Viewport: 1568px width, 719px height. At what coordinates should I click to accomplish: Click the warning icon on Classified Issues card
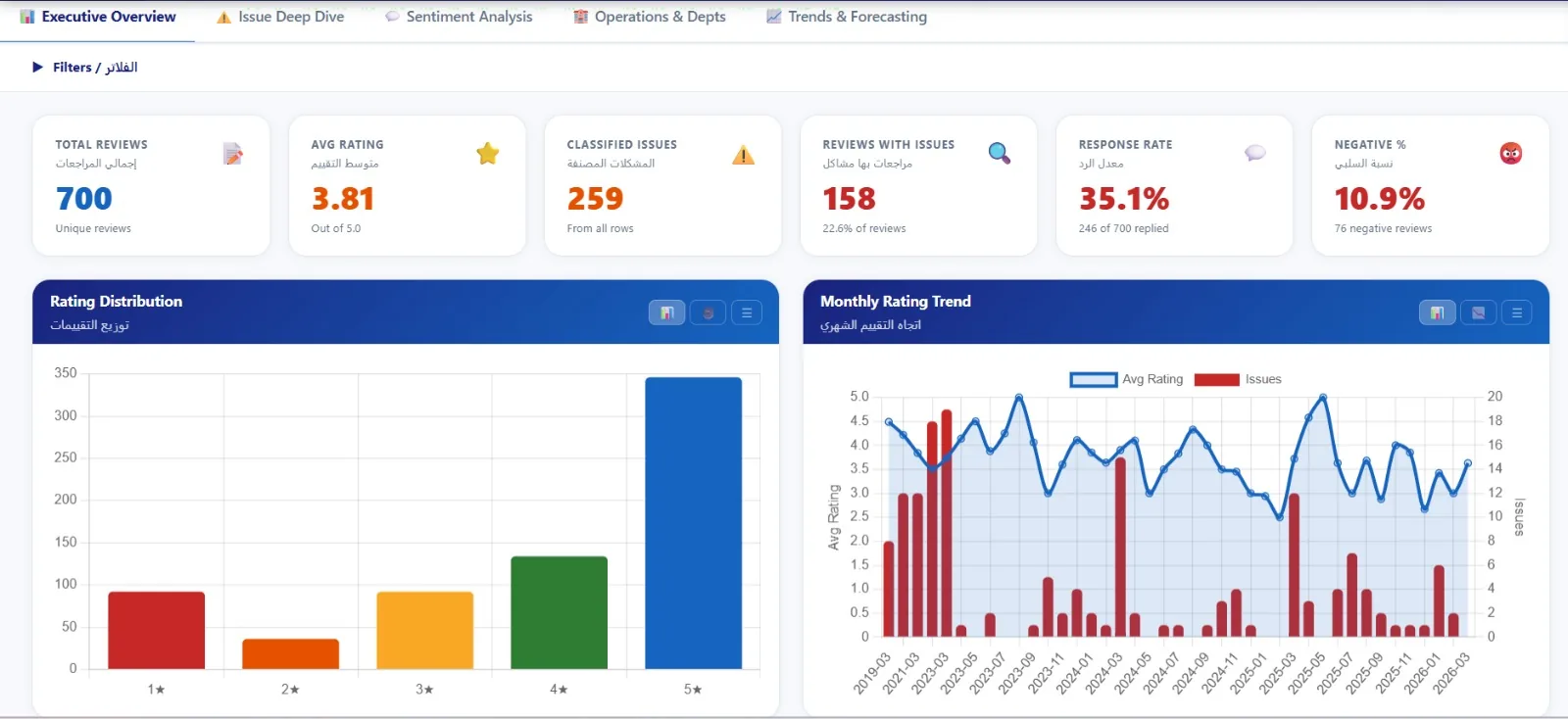coord(743,154)
